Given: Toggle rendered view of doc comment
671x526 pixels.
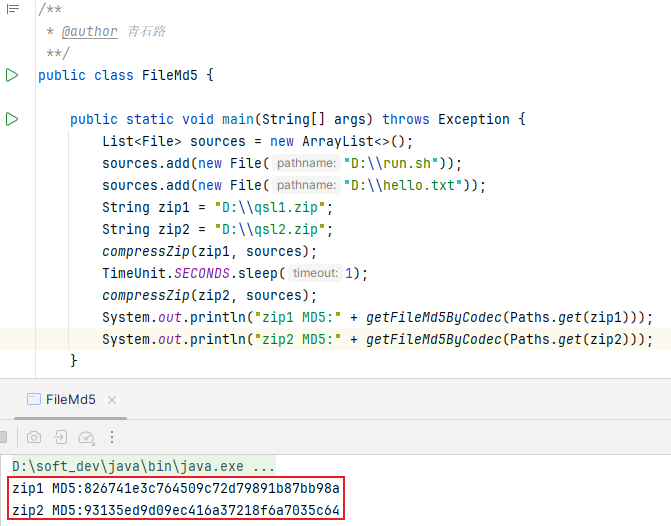Looking at the screenshot, I should pyautogui.click(x=12, y=9).
